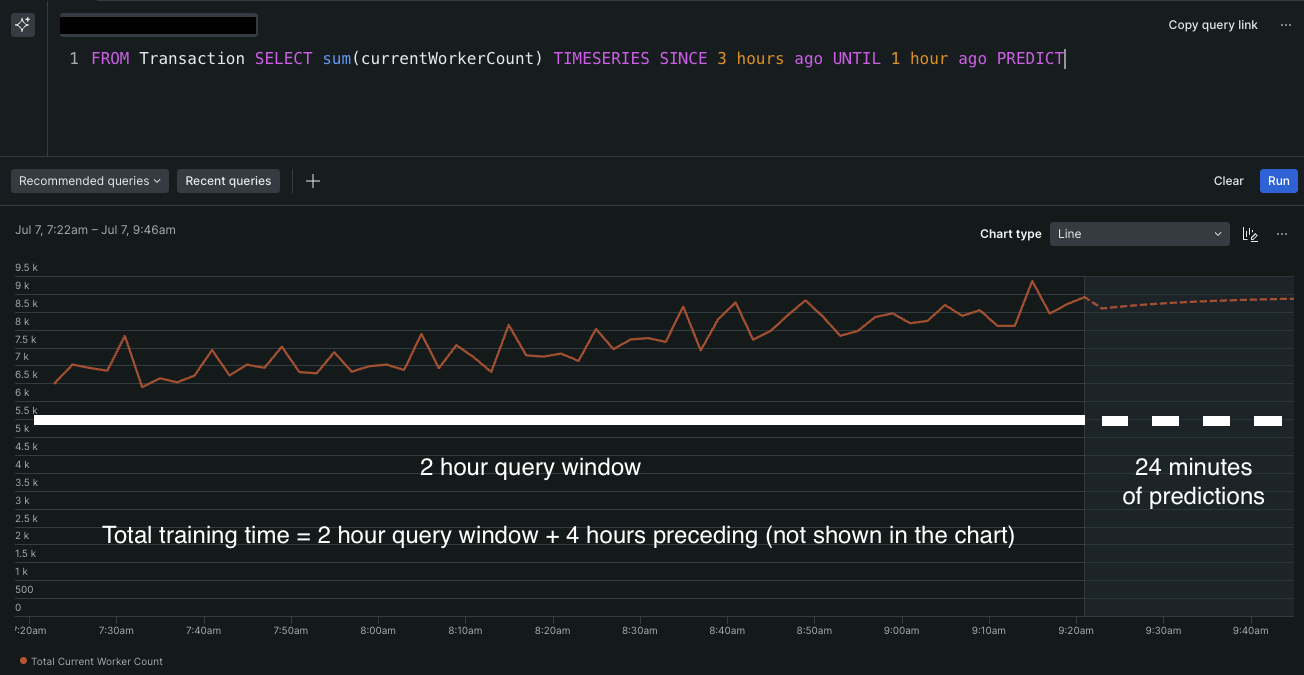Click into the NRQL query editor line
Screen dimensions: 1304x675
[600, 59]
